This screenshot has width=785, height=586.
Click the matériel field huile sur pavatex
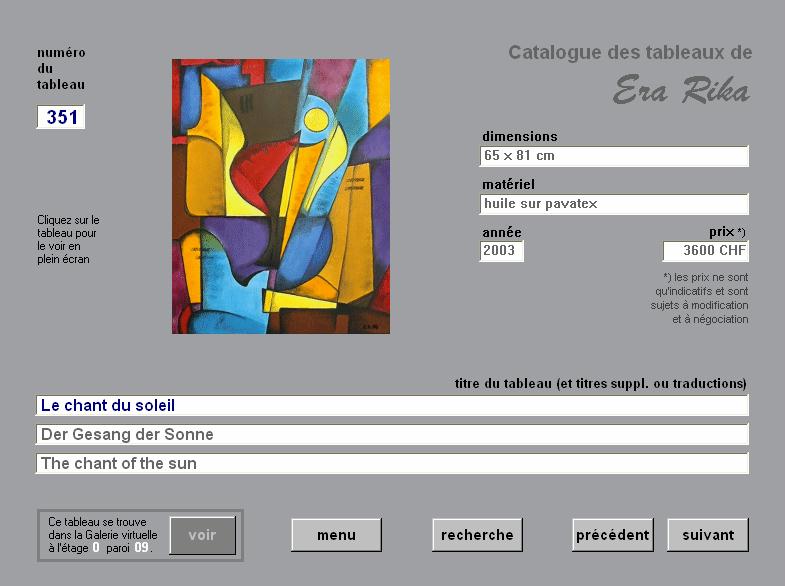(614, 204)
